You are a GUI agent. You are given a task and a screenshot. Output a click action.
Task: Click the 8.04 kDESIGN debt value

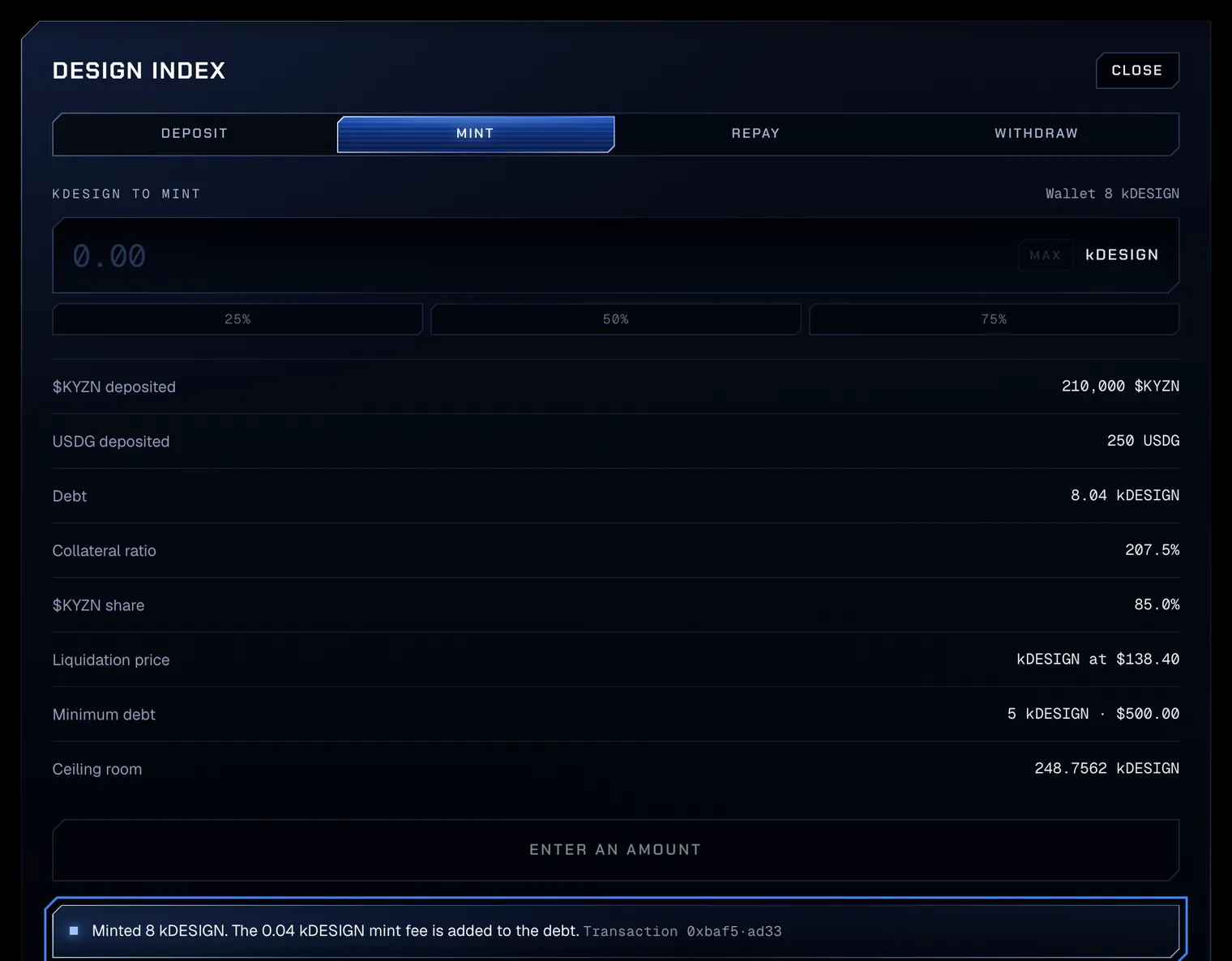1125,495
